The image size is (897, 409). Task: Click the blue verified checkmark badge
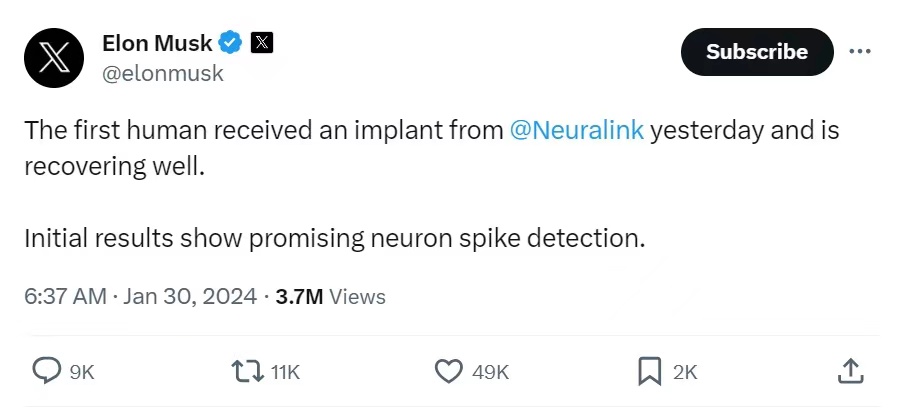point(232,43)
